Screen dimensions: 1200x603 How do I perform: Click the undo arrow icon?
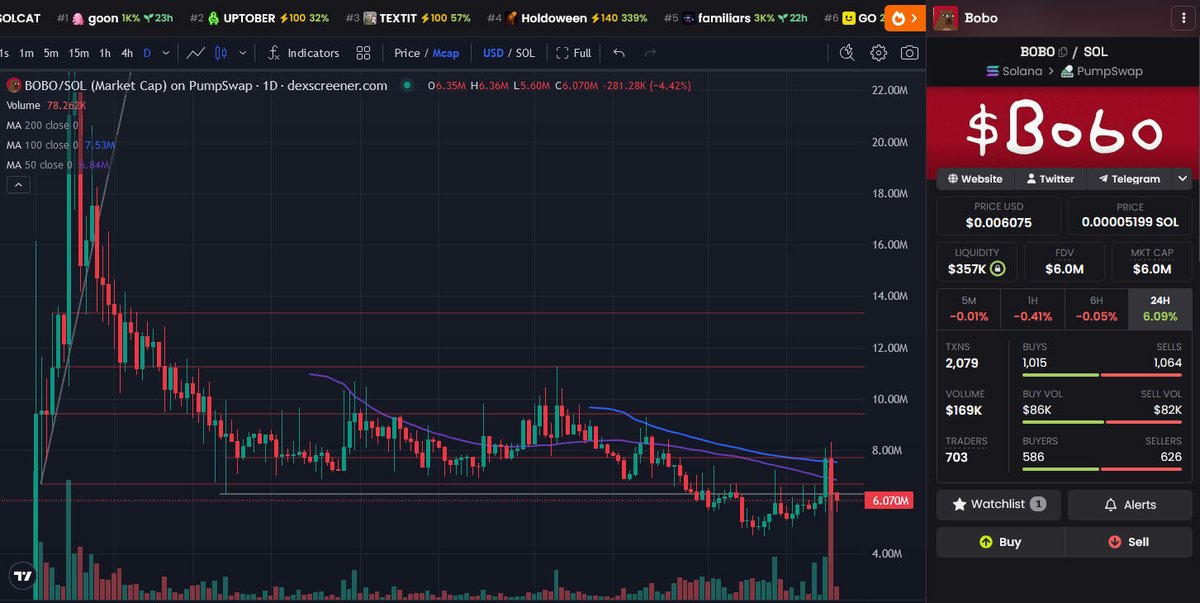click(x=619, y=53)
